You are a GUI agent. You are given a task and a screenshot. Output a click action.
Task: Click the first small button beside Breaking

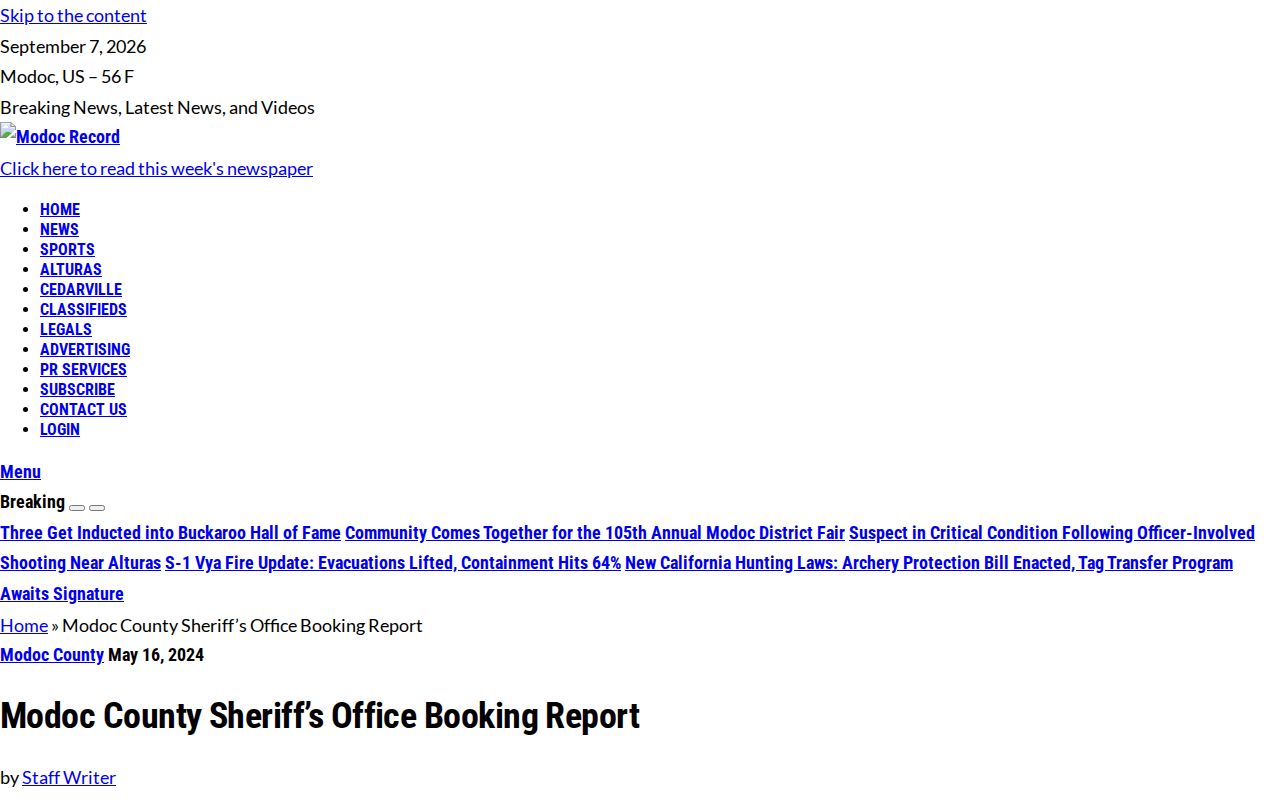point(77,507)
